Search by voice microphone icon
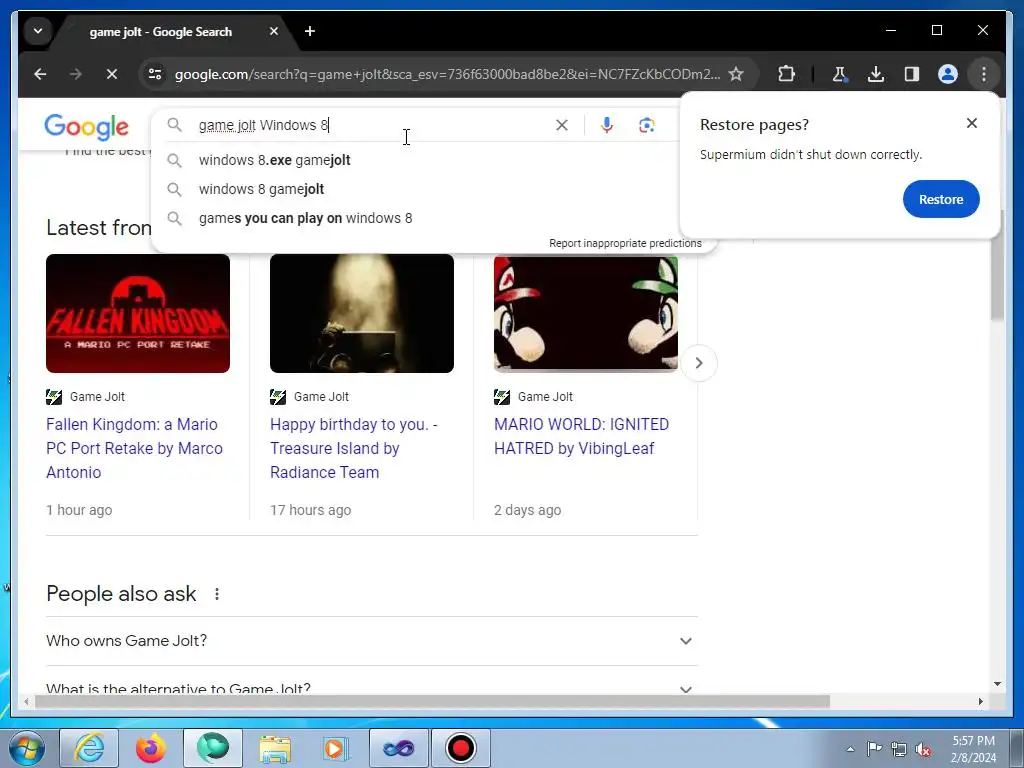This screenshot has height=768, width=1024. 607,125
